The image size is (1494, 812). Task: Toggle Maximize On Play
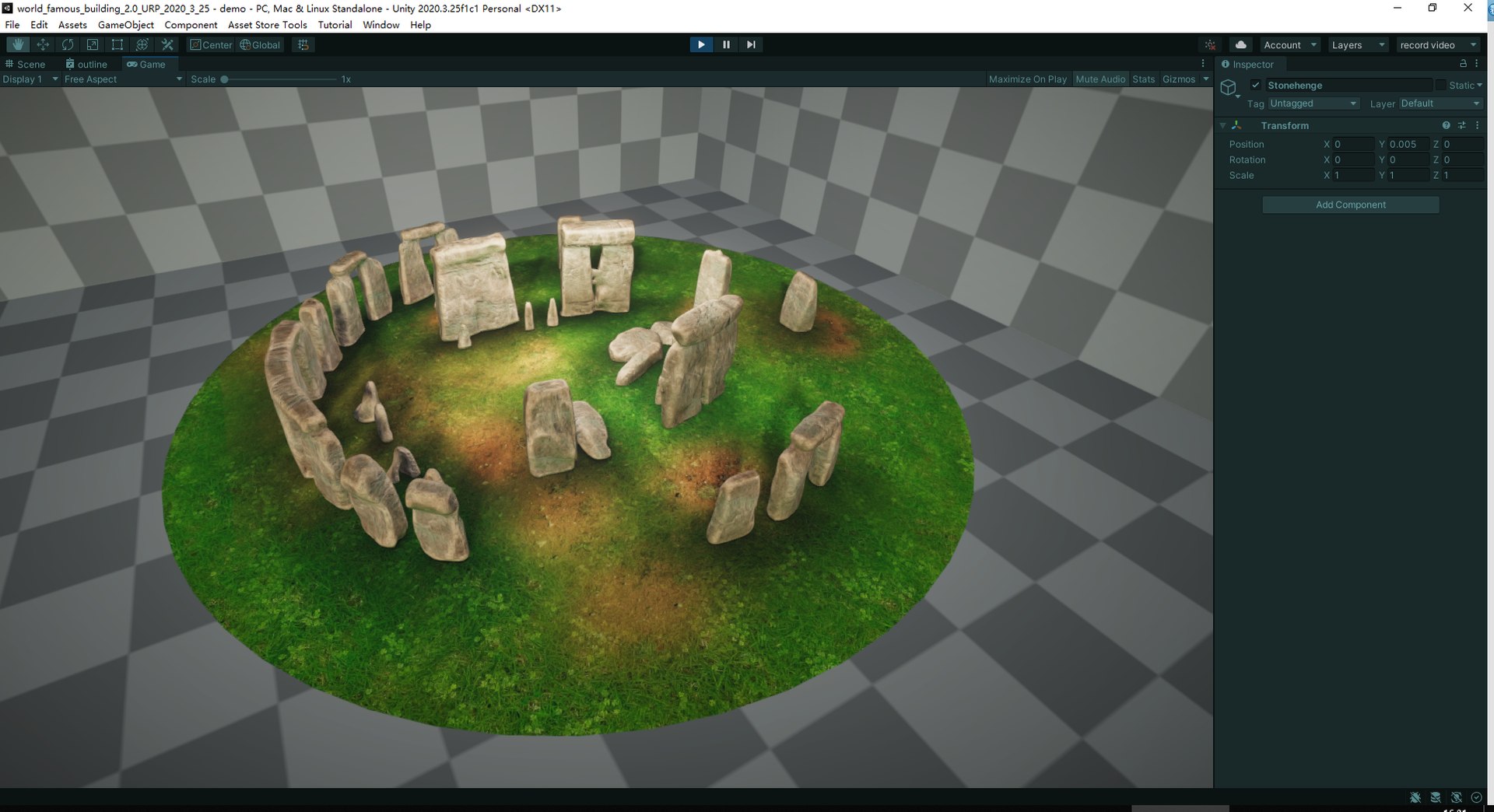pos(1027,79)
